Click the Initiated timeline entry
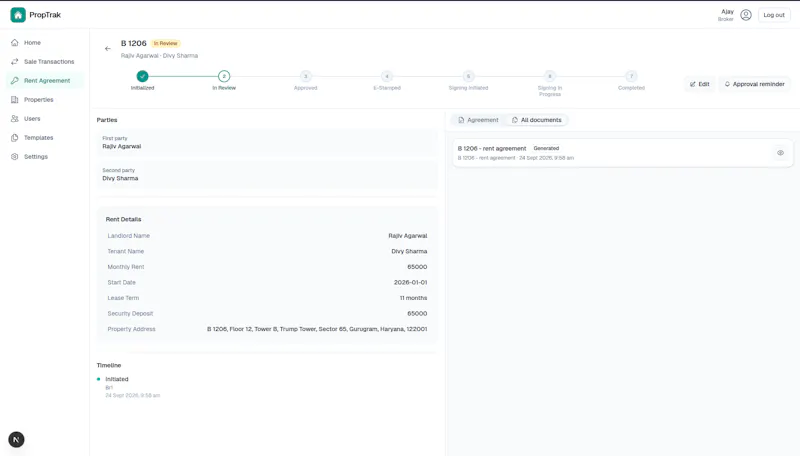Image resolution: width=800 pixels, height=456 pixels. [x=117, y=379]
